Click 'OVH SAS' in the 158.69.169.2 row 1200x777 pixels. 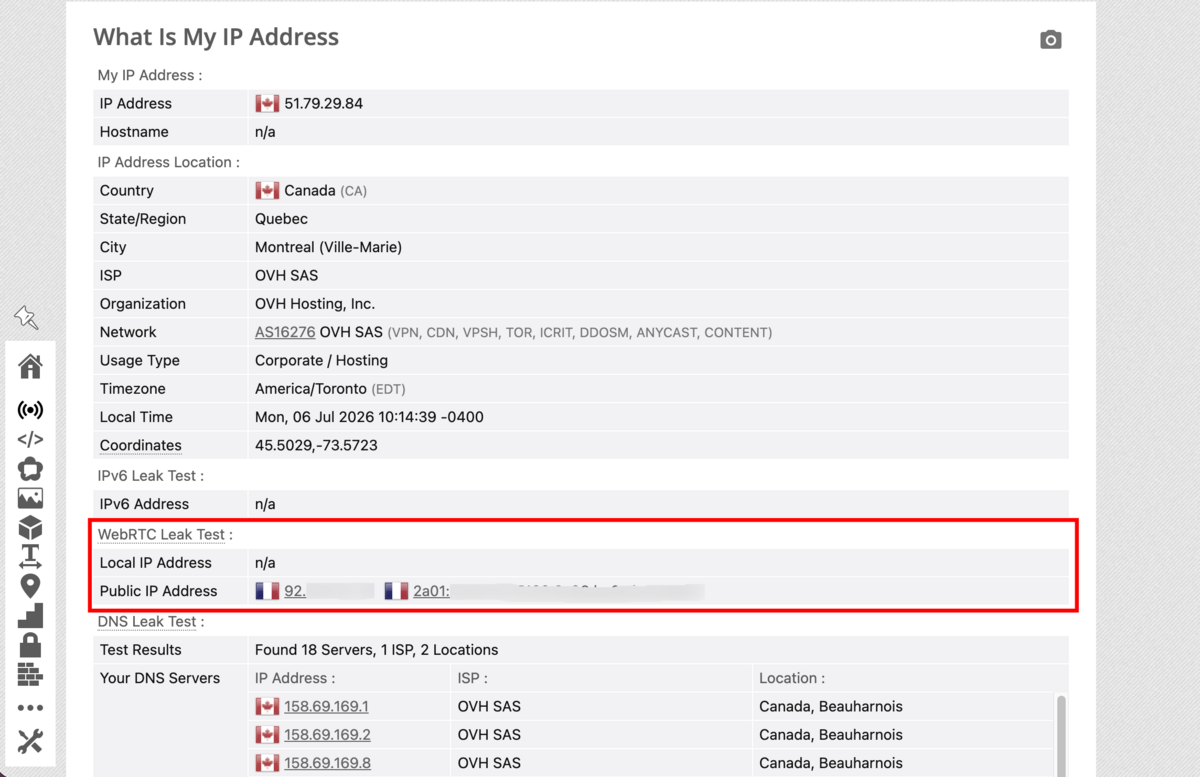pos(489,734)
